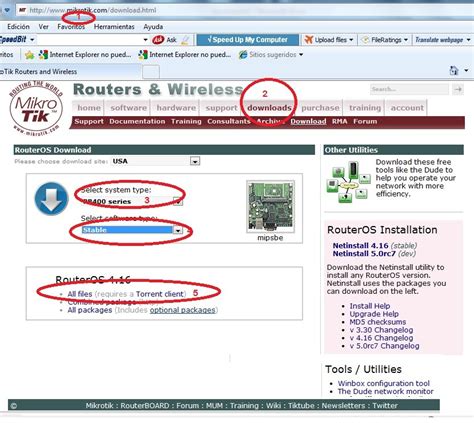This screenshot has height=423, width=474.
Task: Select the software site tab
Action: click(x=129, y=108)
